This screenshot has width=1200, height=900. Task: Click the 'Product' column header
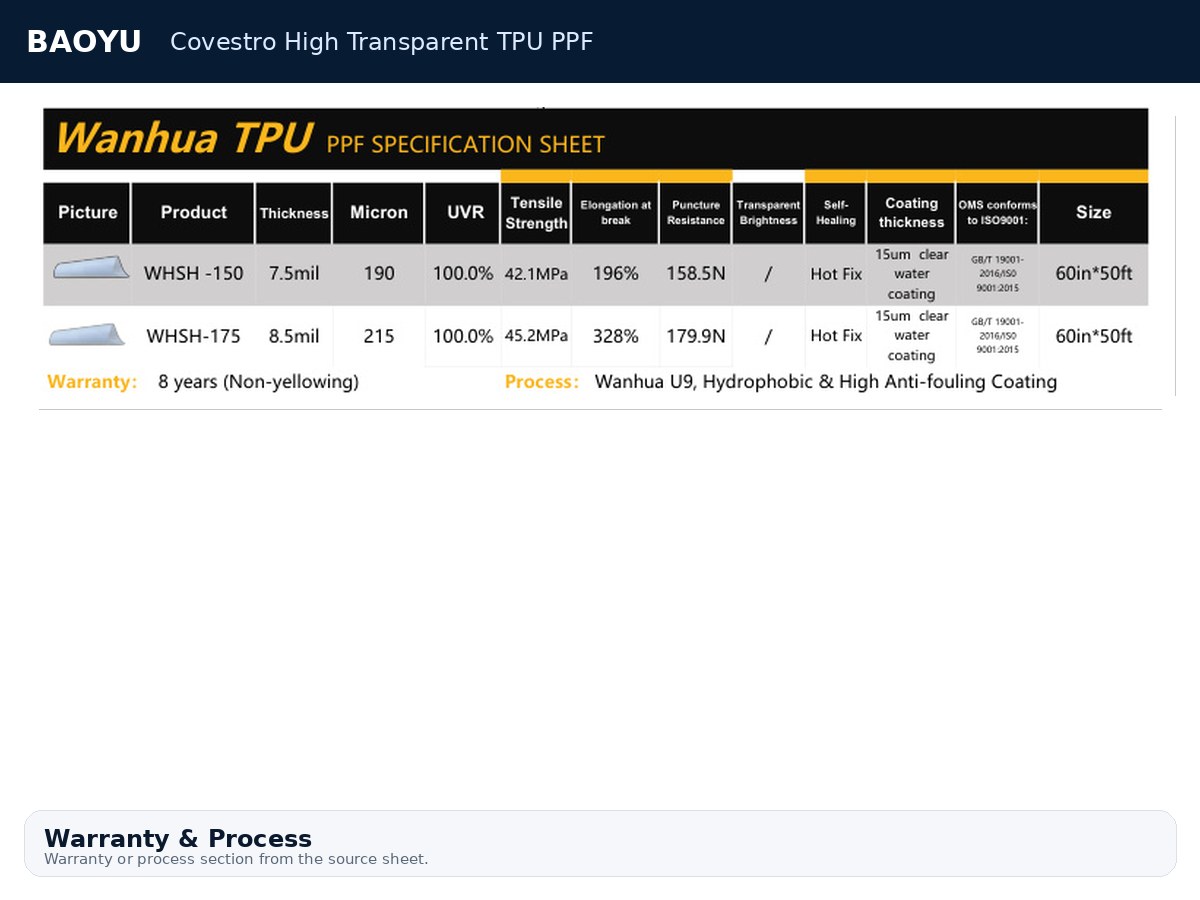193,212
